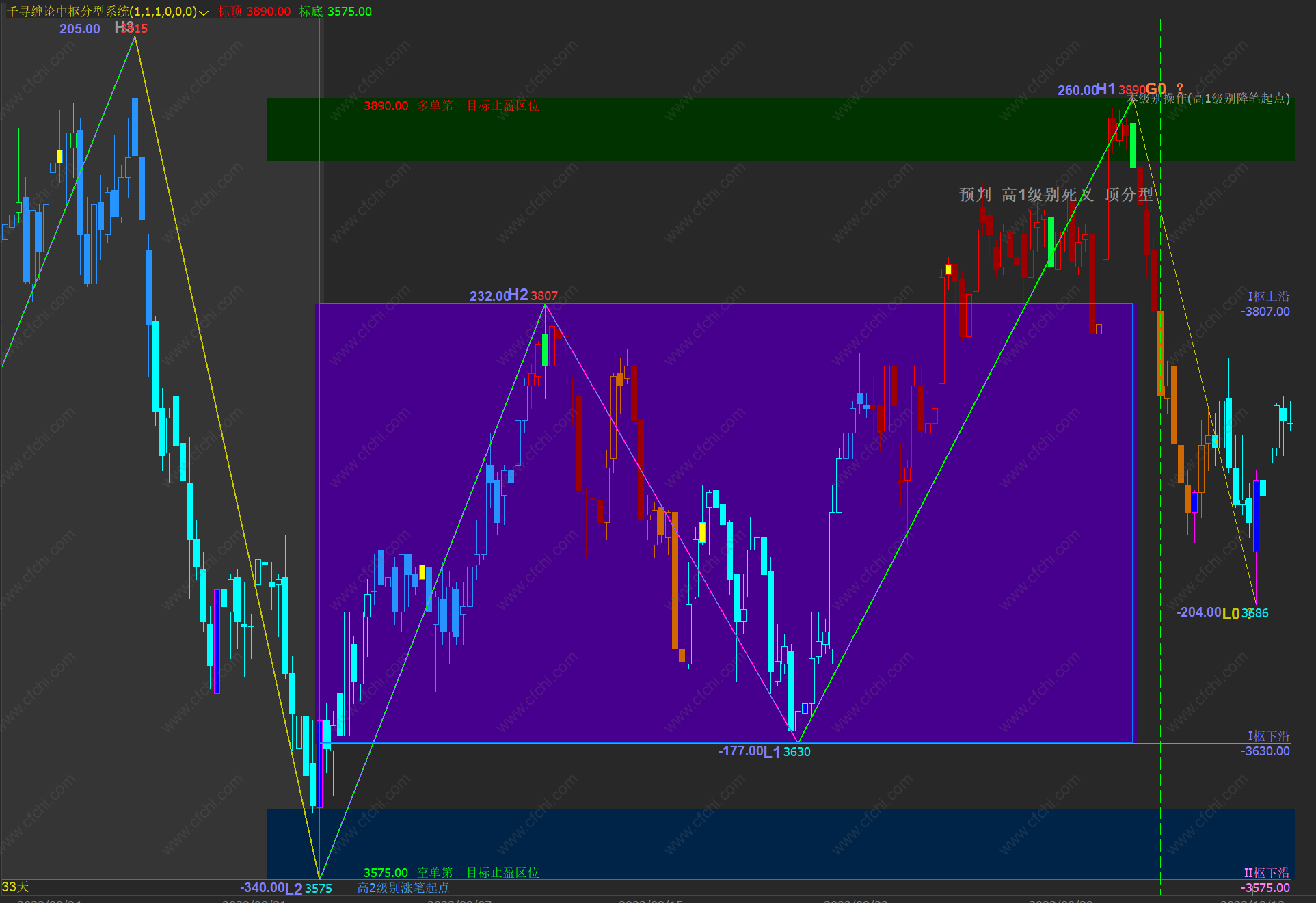
Task: Click the 标底 3575.00 value label
Action: pos(336,12)
